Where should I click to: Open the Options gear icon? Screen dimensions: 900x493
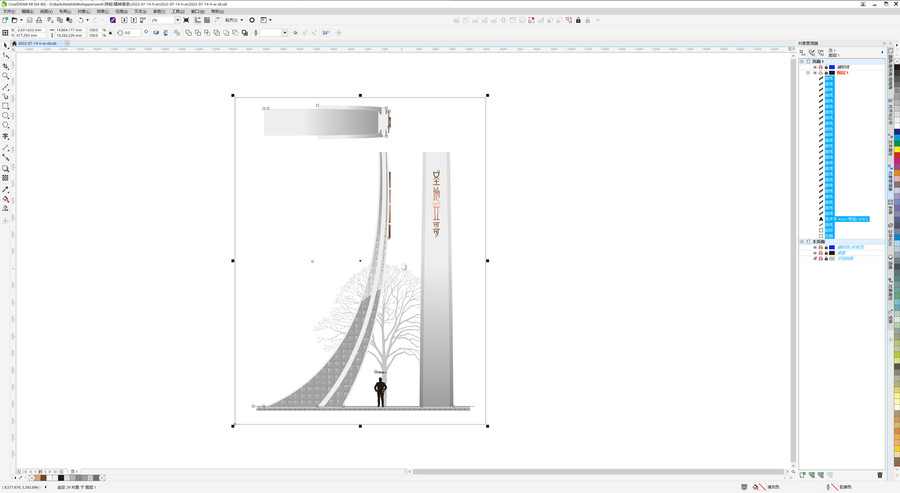click(252, 20)
